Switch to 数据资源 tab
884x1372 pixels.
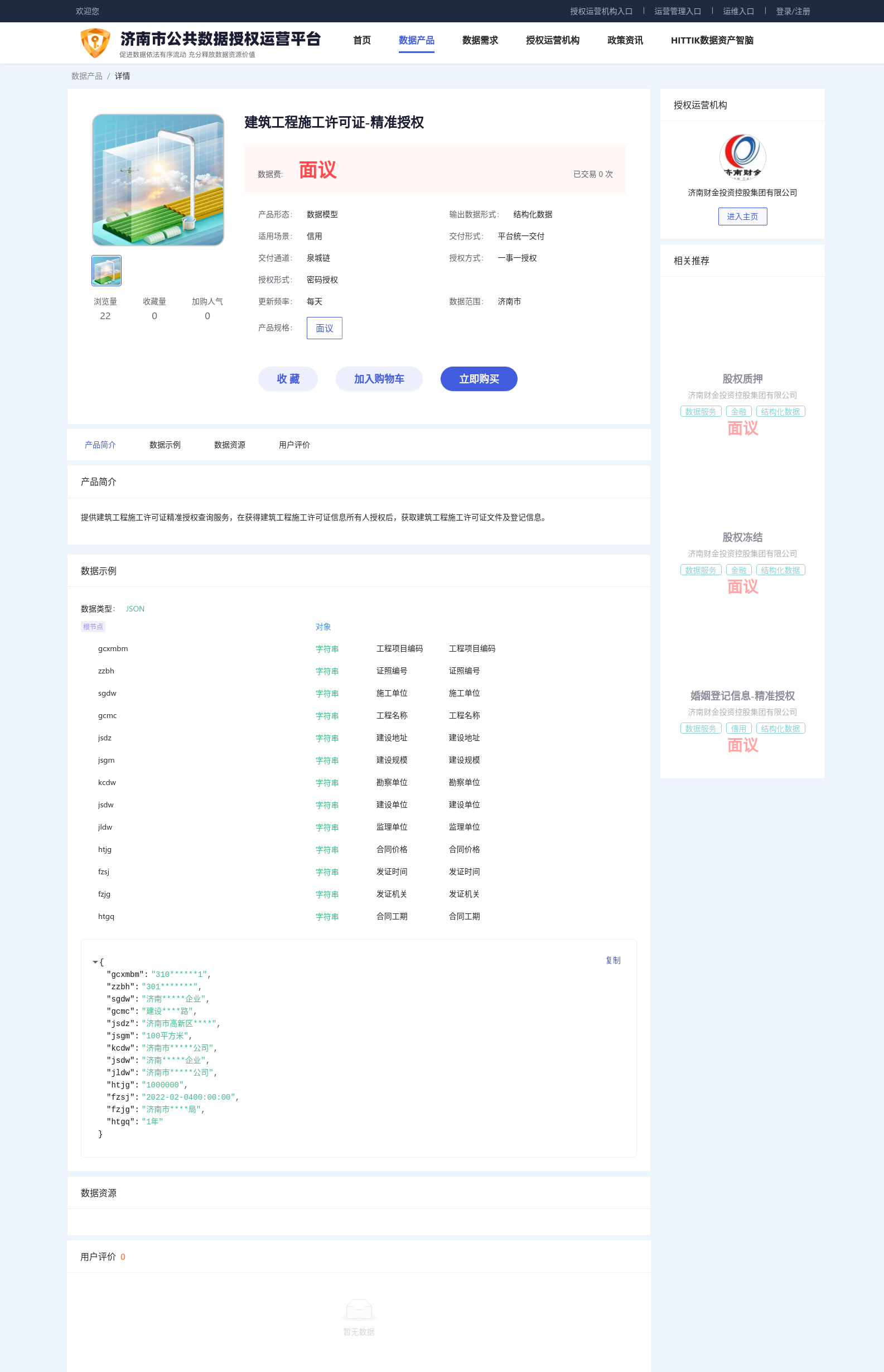230,445
